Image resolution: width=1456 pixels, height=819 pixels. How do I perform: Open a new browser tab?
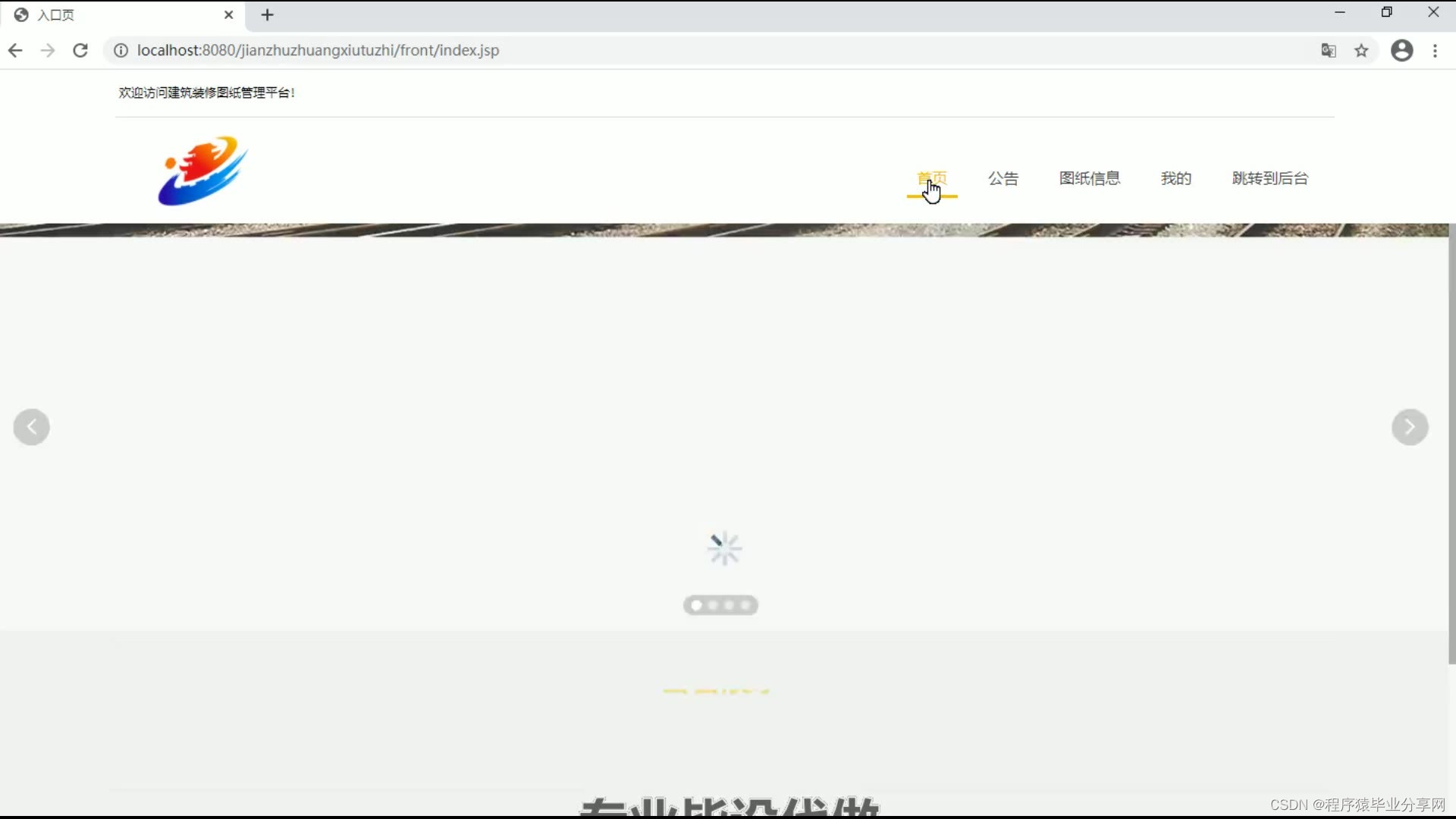click(267, 15)
